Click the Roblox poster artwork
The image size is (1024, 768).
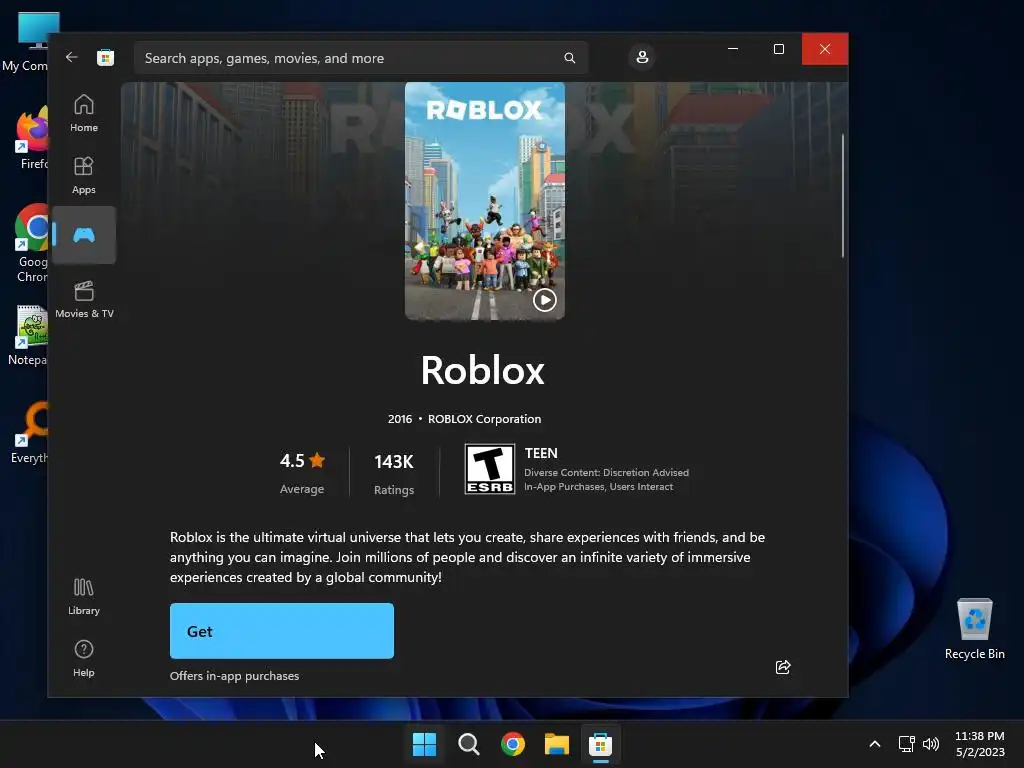[485, 200]
